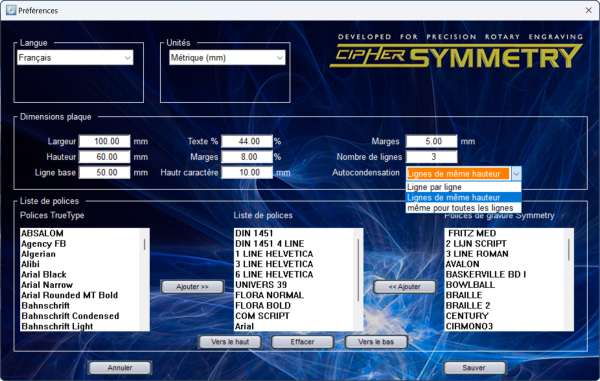The image size is (600, 381).
Task: Click the Préférences window title icon
Action: 11,10
